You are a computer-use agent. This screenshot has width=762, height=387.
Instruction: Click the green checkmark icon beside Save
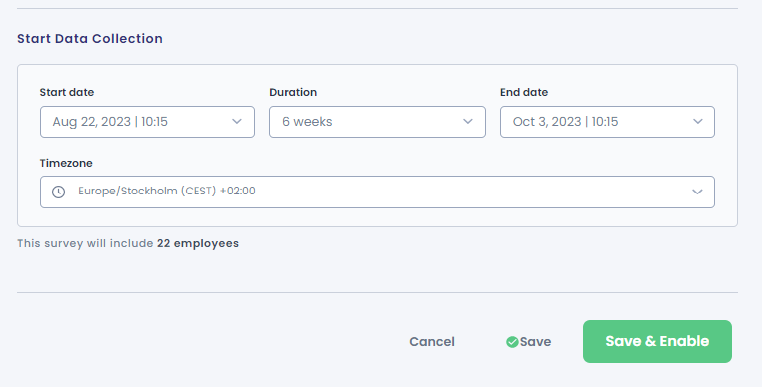coord(512,342)
